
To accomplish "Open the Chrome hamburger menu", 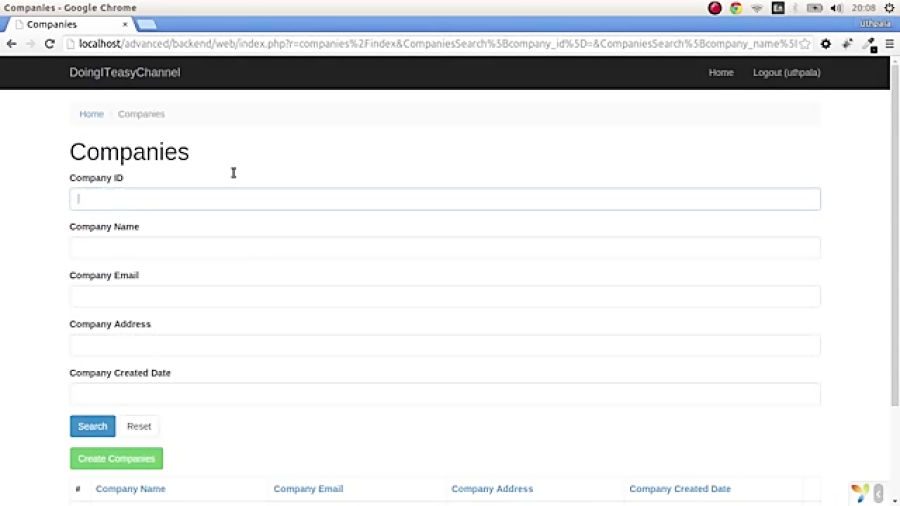I will (x=888, y=44).
